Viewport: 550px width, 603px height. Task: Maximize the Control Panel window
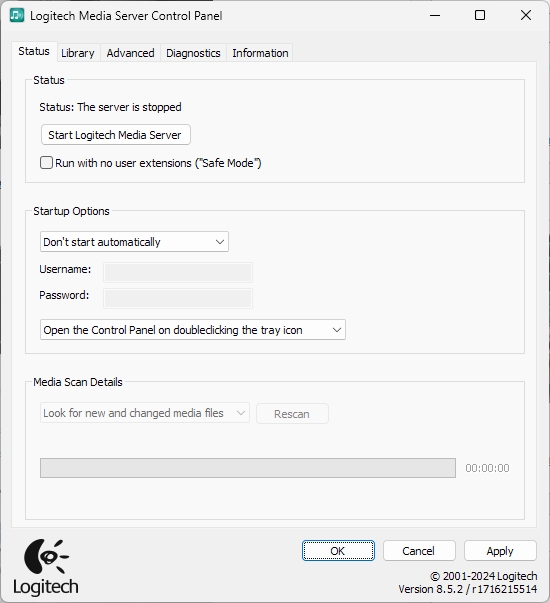click(x=480, y=15)
